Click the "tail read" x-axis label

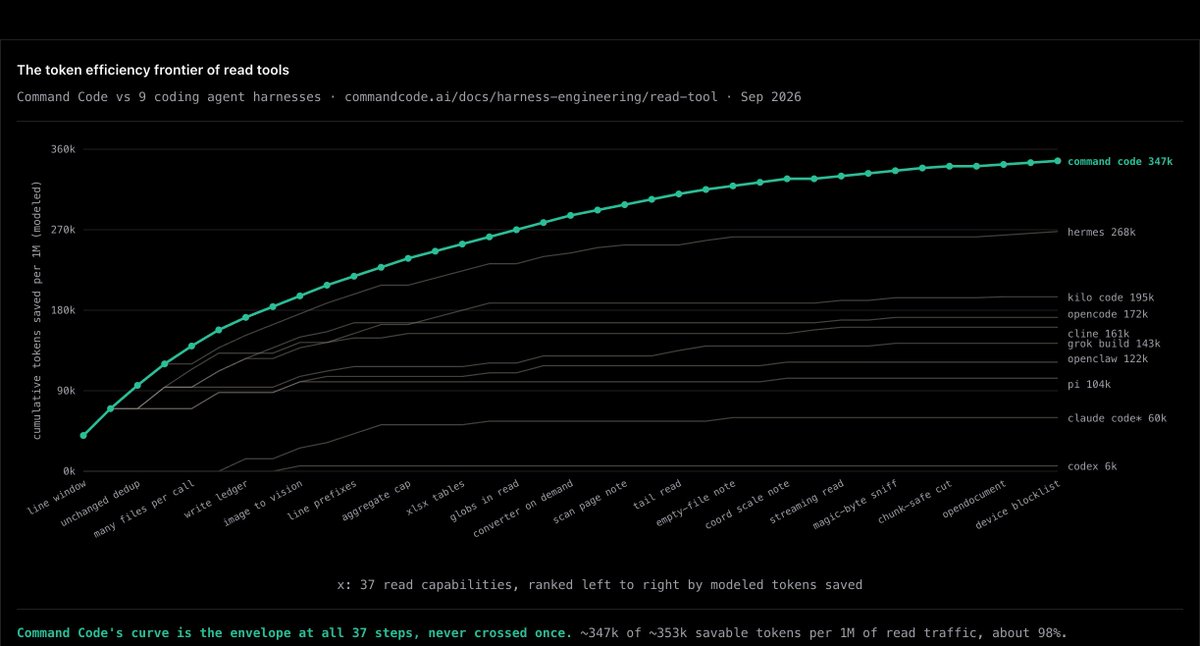coord(658,495)
